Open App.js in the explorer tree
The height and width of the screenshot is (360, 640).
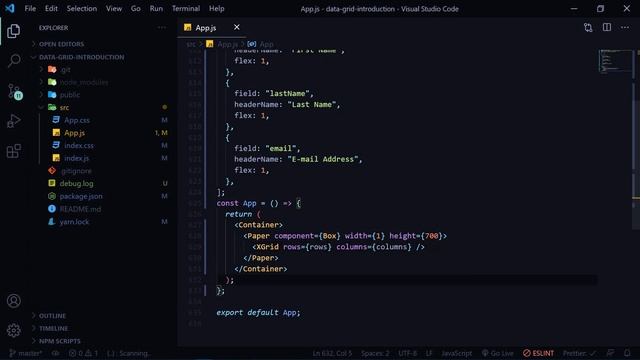(x=74, y=133)
